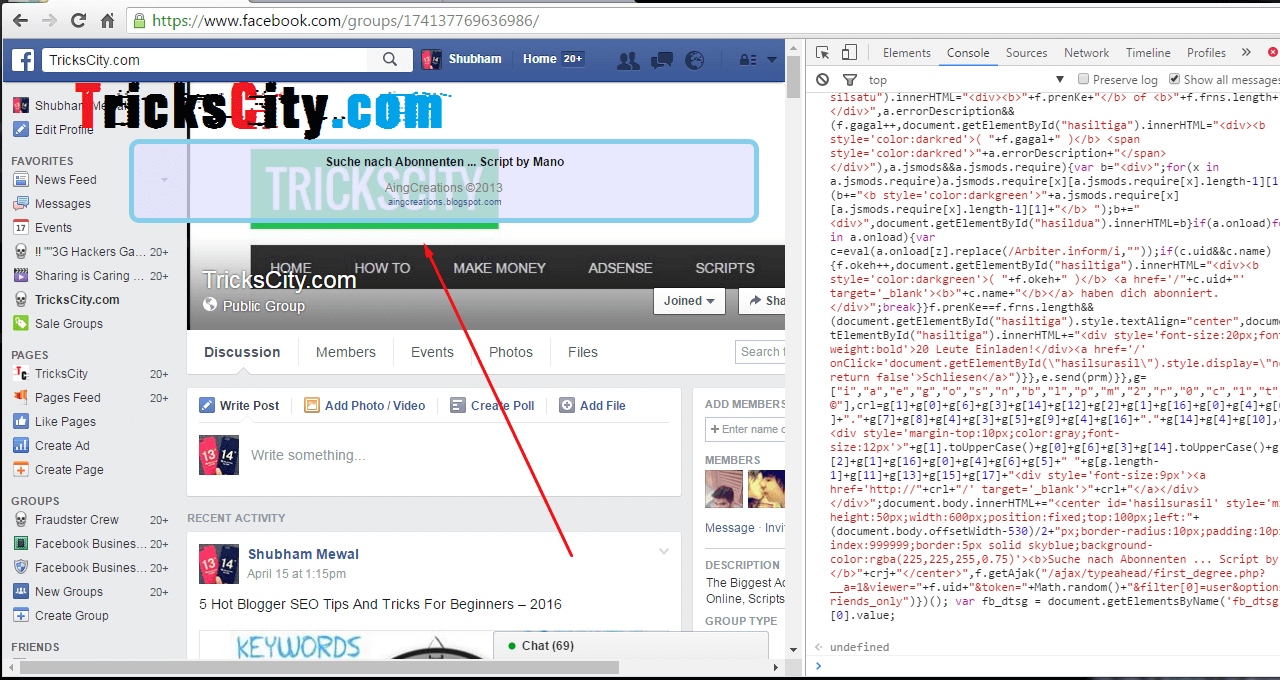1280x680 pixels.
Task: Click the console filter funnel icon
Action: pos(849,80)
